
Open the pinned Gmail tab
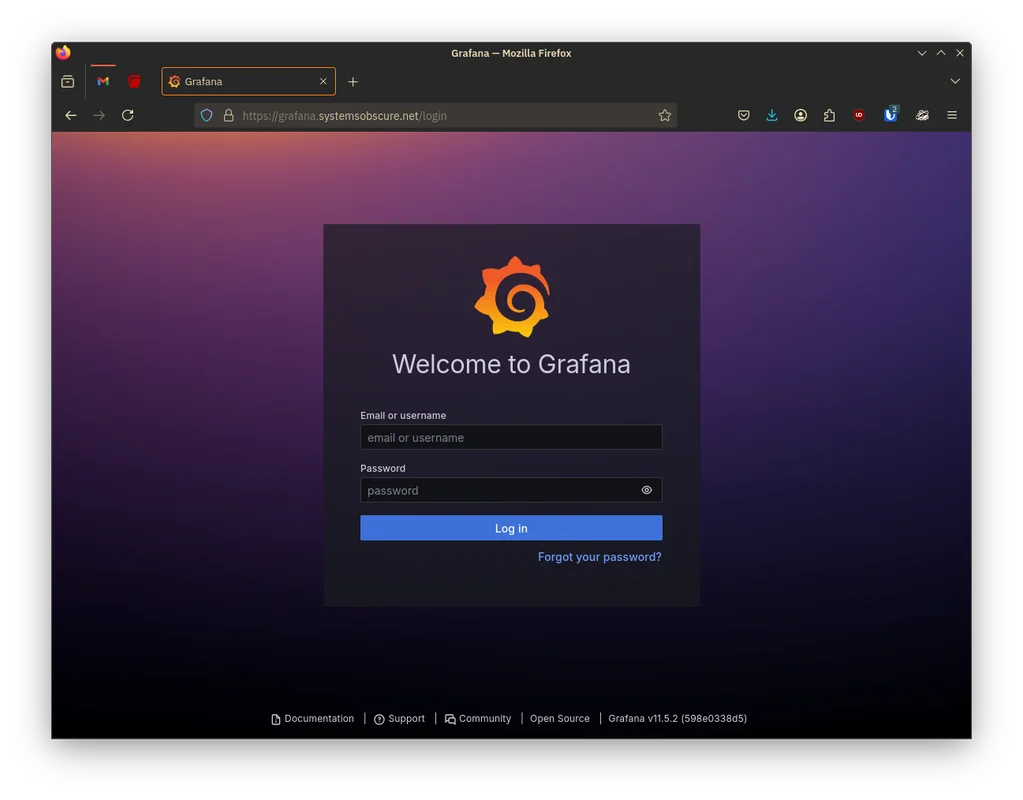tap(103, 82)
